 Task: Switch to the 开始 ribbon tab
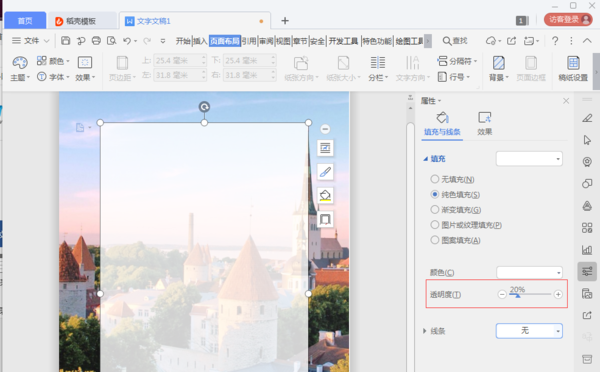[183, 41]
